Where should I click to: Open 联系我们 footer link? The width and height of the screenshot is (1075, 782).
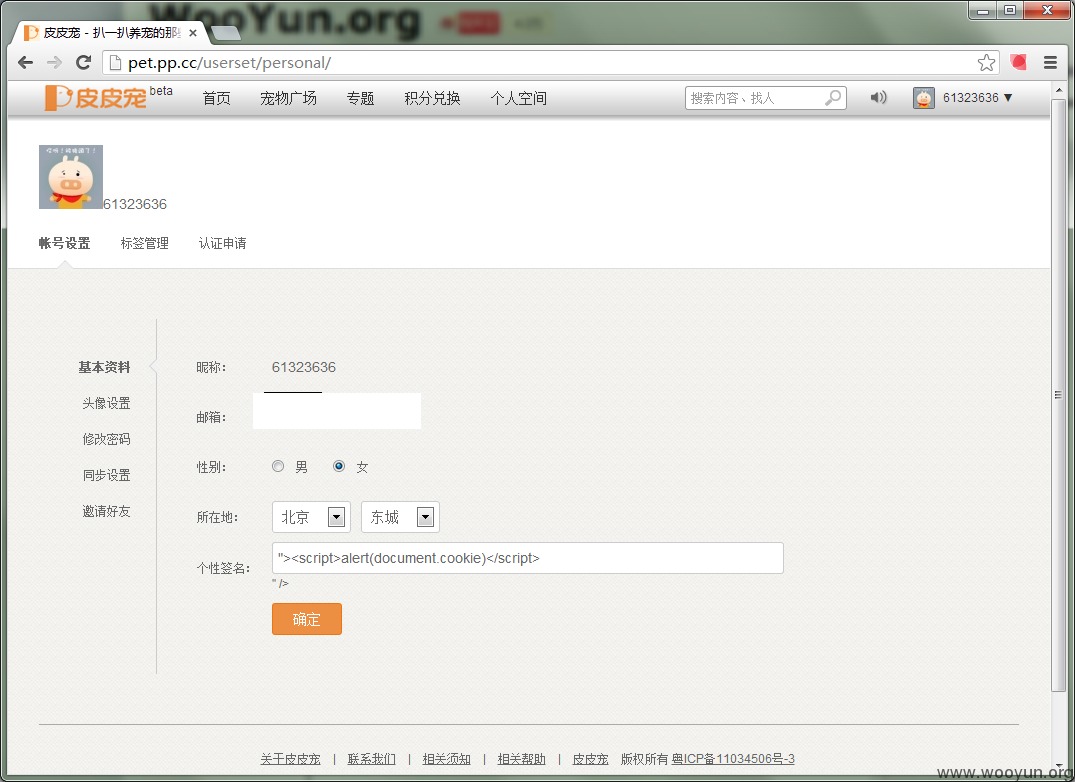[372, 759]
